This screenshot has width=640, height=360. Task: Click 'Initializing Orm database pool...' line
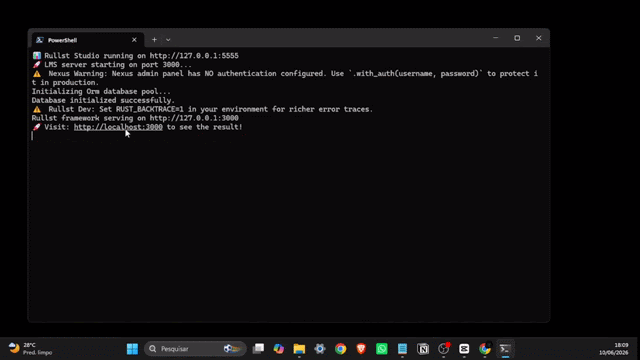(101, 91)
